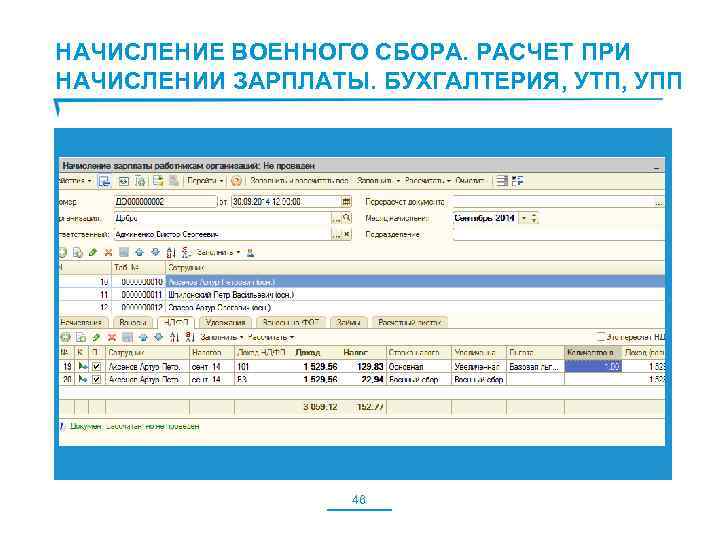720x540 pixels.
Task: Click the edit pencil icon in employees toolbar
Action: click(x=93, y=253)
